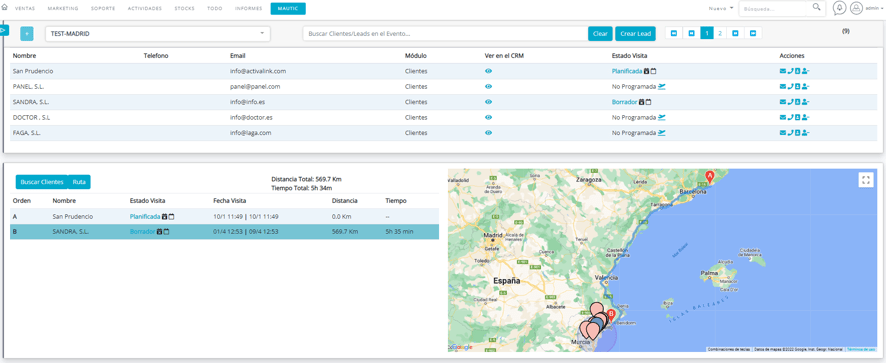View FAGA, S.L. in CRM eye icon
Viewport: 886px width, 363px height.
(488, 132)
